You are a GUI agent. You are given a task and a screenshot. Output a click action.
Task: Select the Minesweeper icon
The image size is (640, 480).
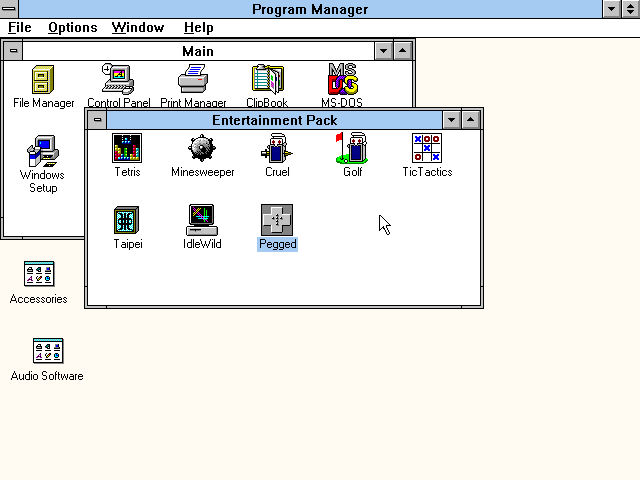tap(202, 148)
